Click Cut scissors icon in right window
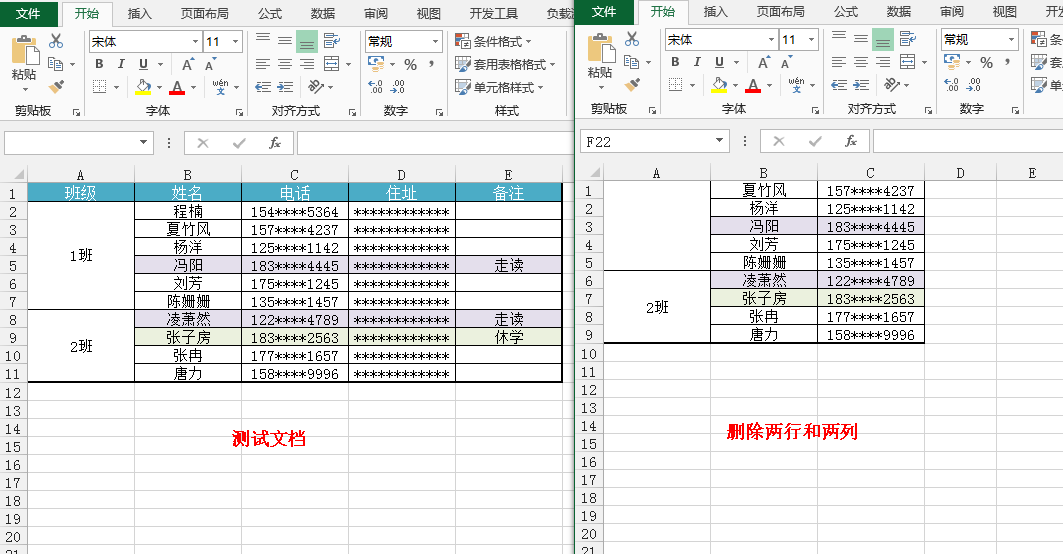 [632, 39]
